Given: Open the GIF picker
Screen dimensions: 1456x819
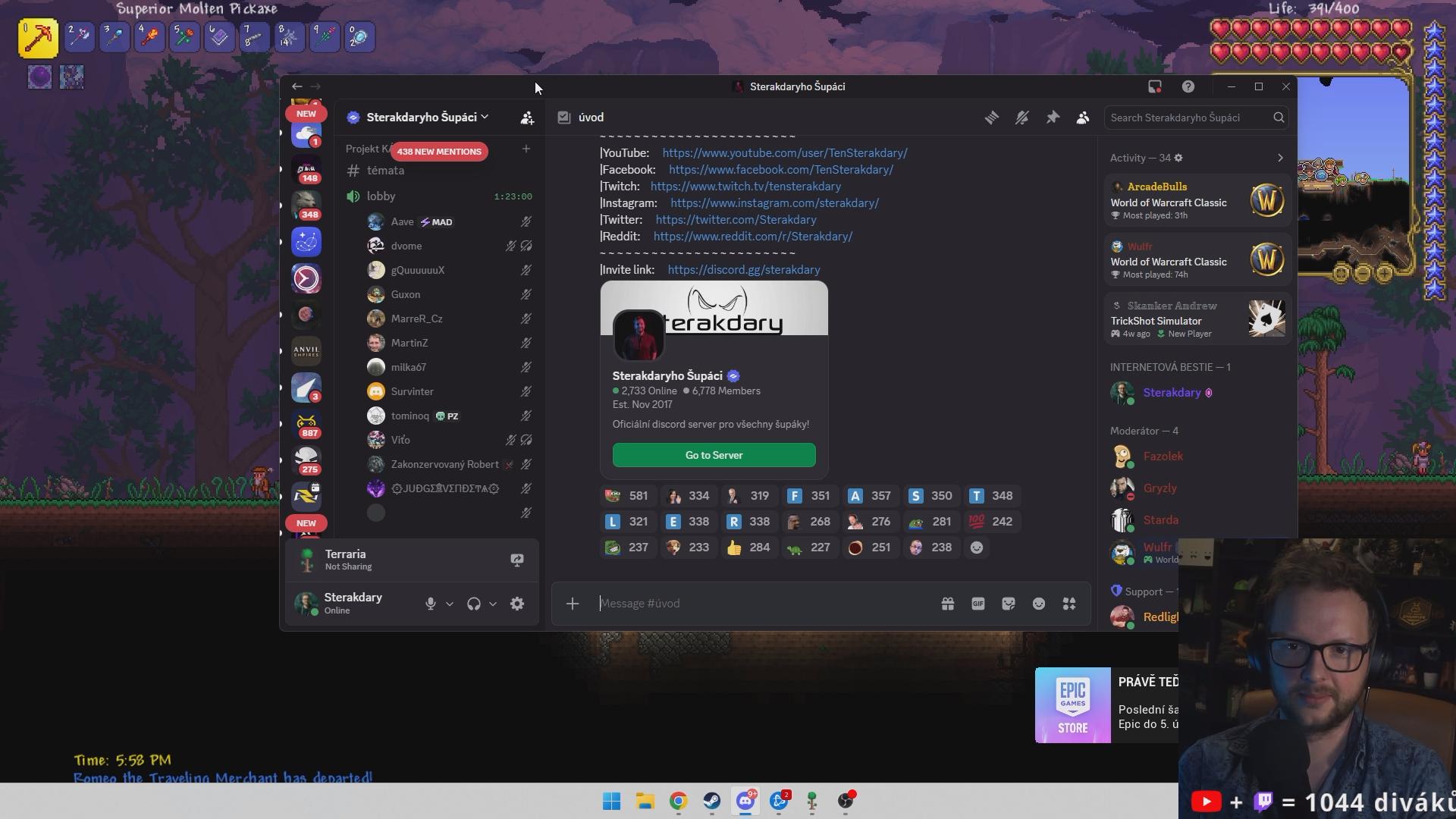Looking at the screenshot, I should coord(977,604).
